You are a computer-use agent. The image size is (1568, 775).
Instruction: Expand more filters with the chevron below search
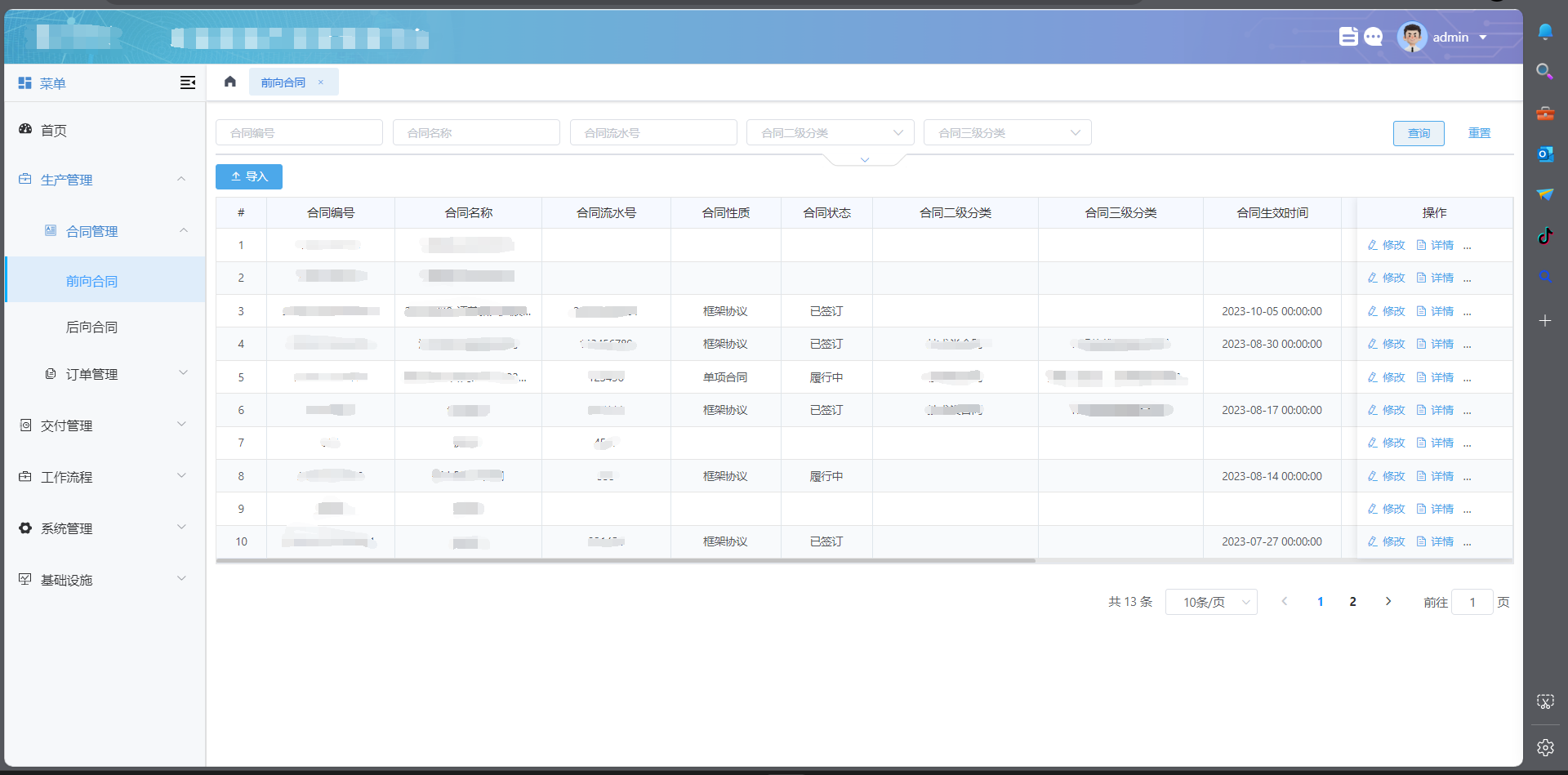click(x=865, y=160)
